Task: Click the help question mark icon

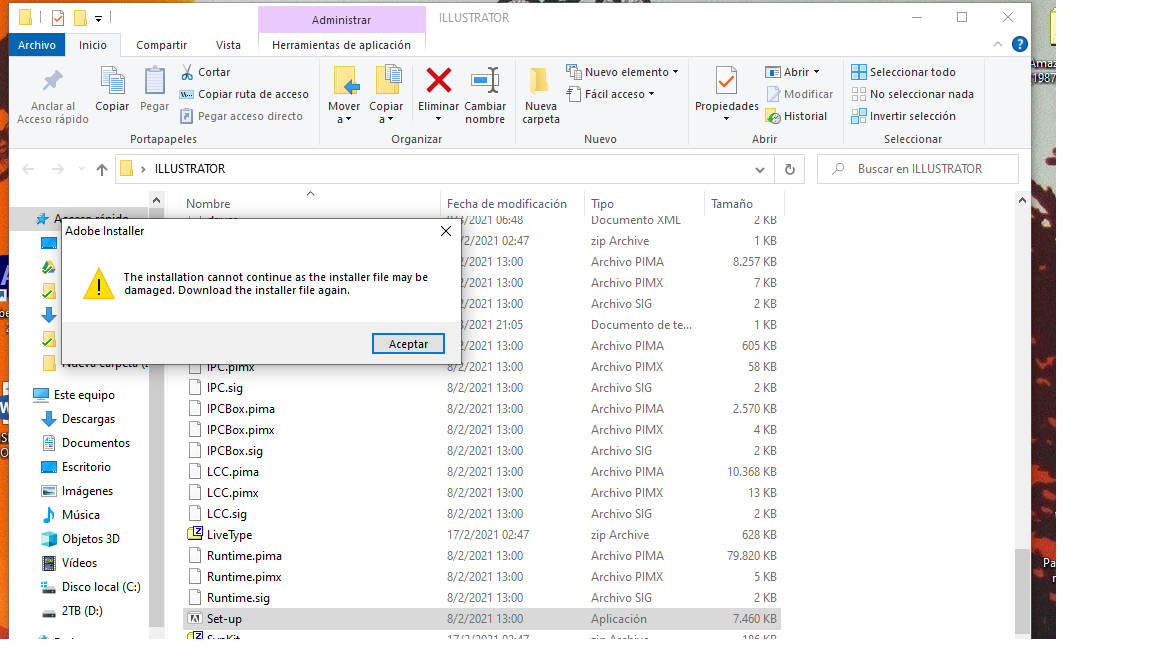Action: pyautogui.click(x=1020, y=44)
